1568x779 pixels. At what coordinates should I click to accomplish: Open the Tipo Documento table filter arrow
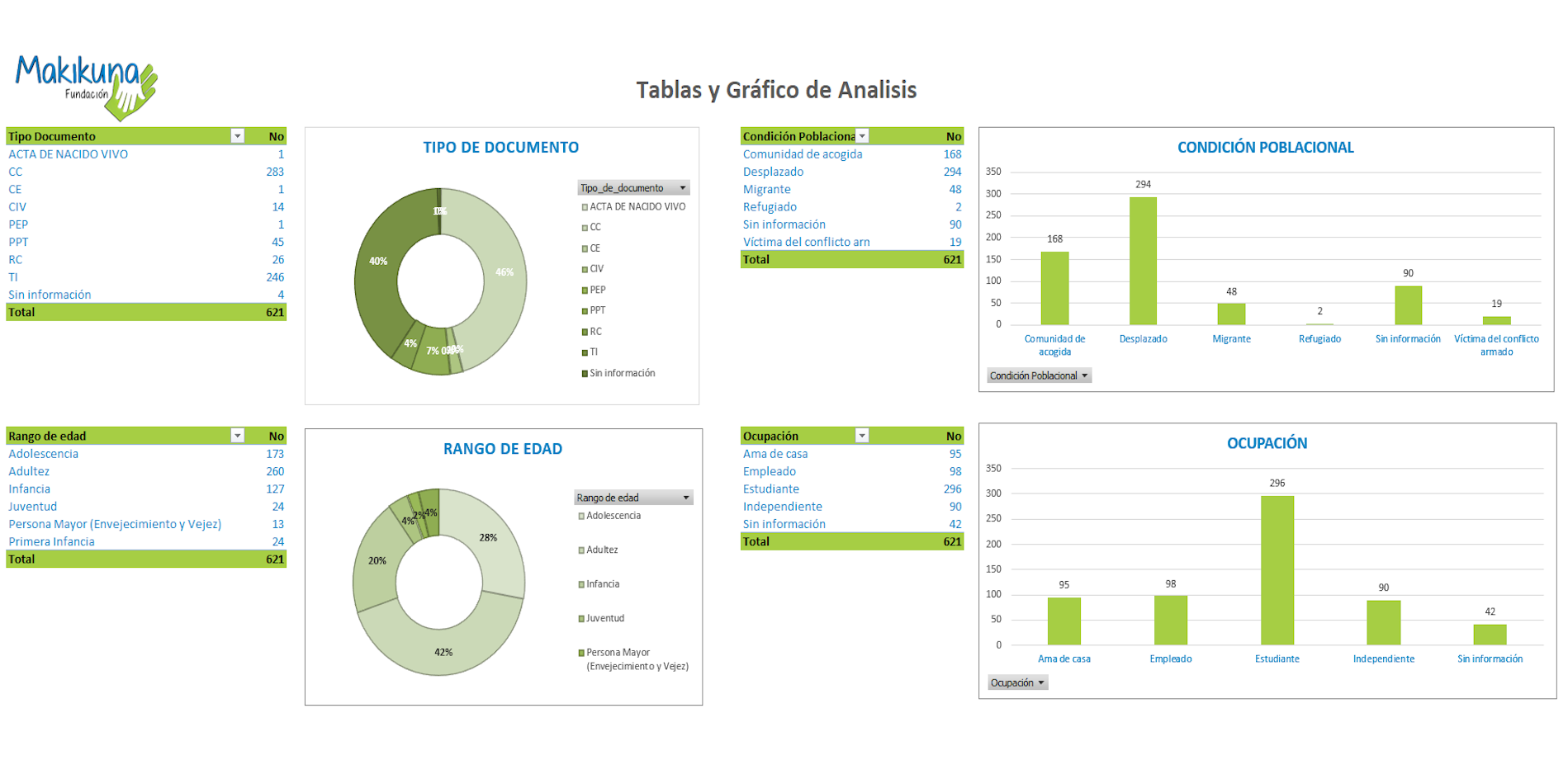pos(238,136)
